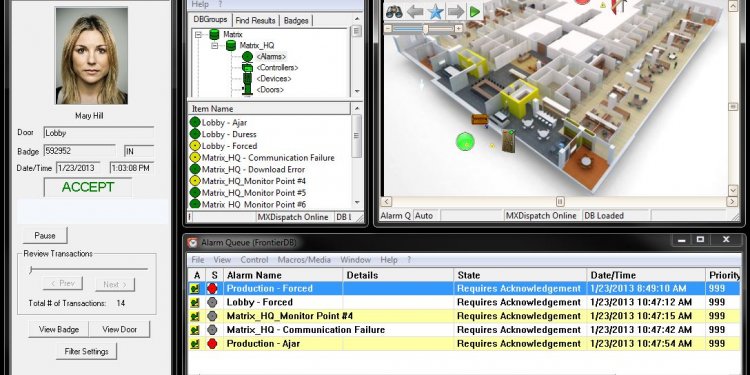Click the Pause button

(x=45, y=235)
